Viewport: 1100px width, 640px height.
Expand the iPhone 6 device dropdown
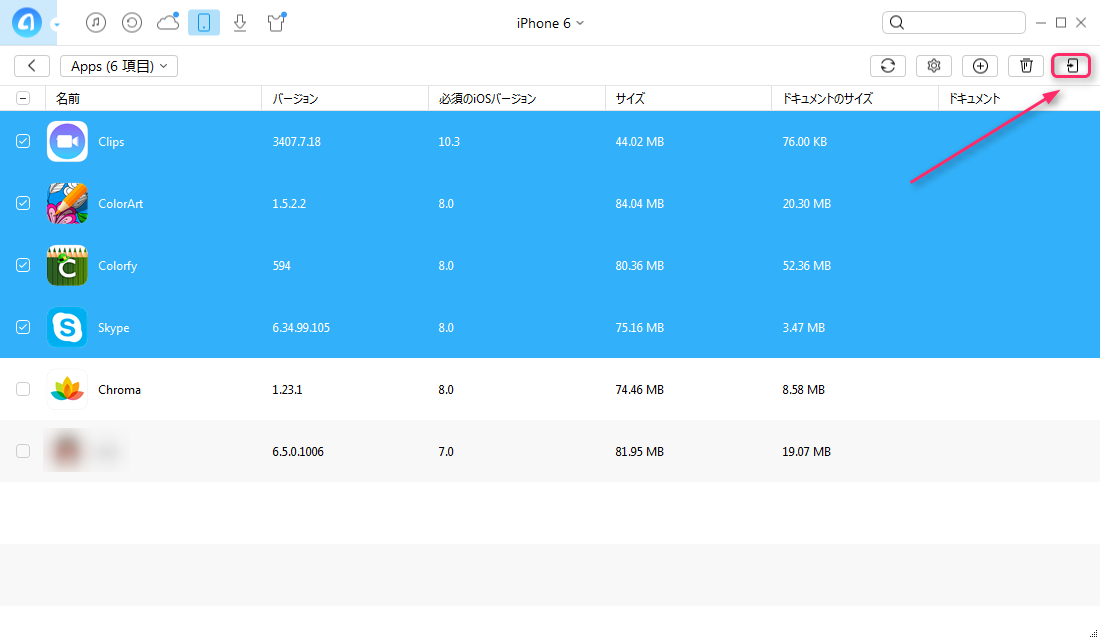coord(550,23)
